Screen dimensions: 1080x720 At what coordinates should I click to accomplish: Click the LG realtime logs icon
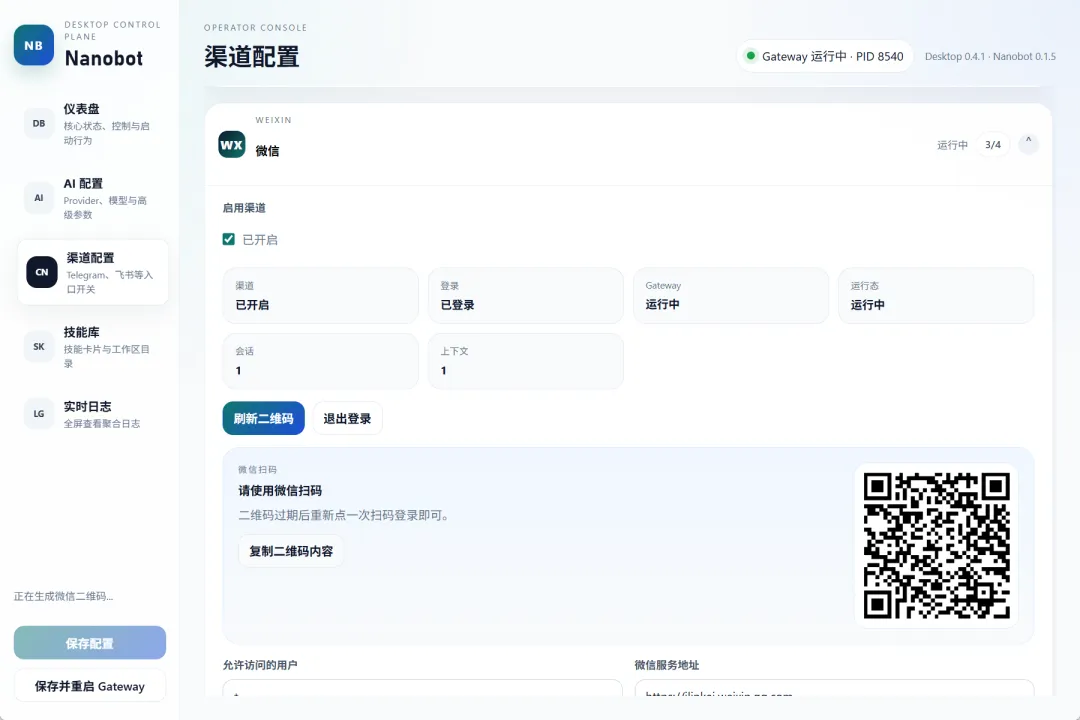click(x=39, y=413)
